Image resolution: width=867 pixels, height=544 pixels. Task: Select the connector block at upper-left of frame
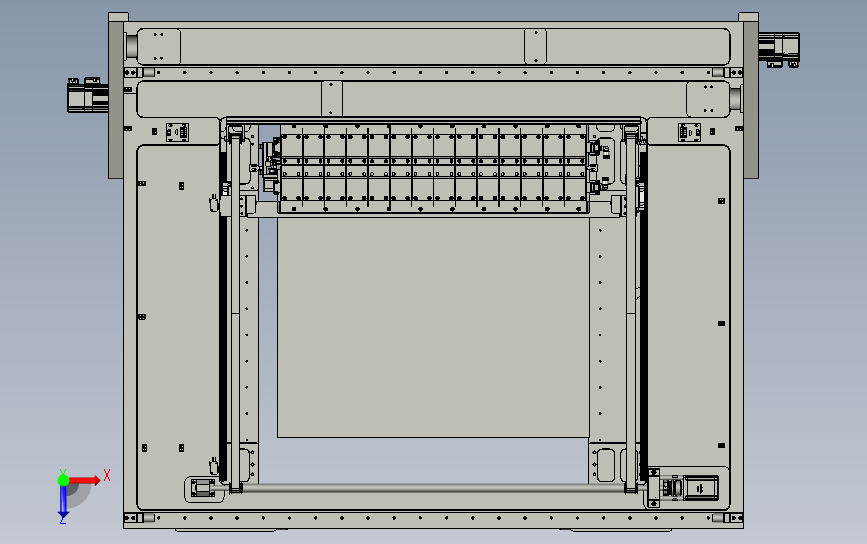[177, 133]
